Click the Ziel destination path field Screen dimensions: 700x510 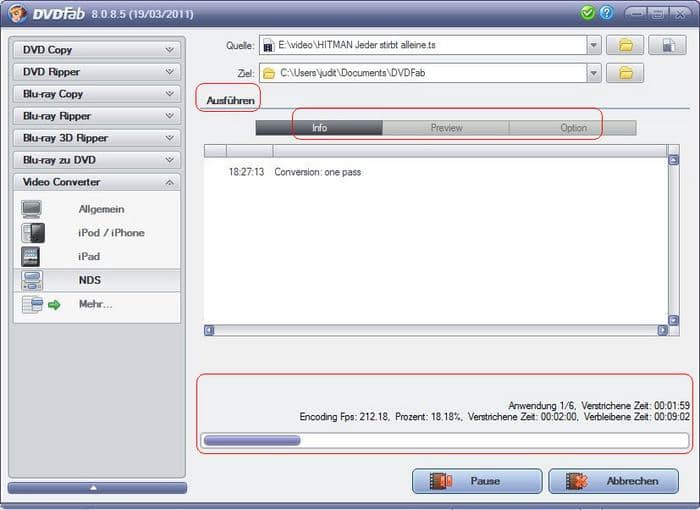tap(423, 73)
